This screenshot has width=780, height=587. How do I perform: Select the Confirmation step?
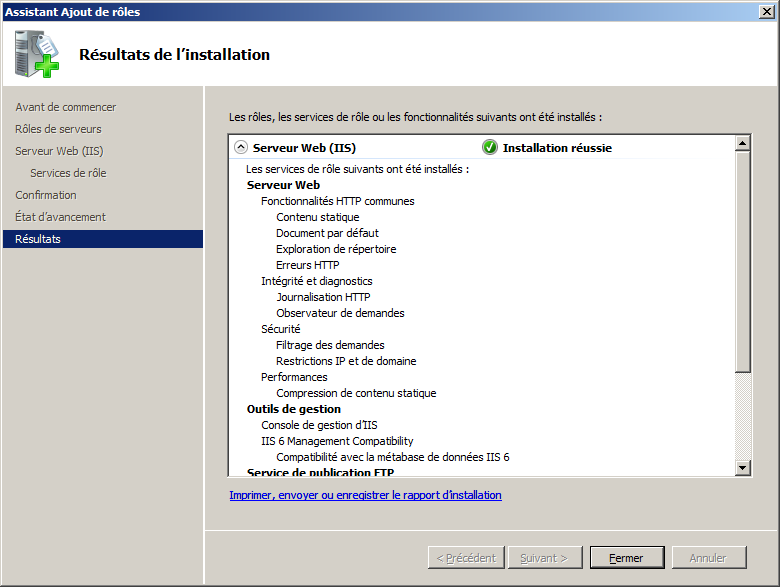pos(46,195)
